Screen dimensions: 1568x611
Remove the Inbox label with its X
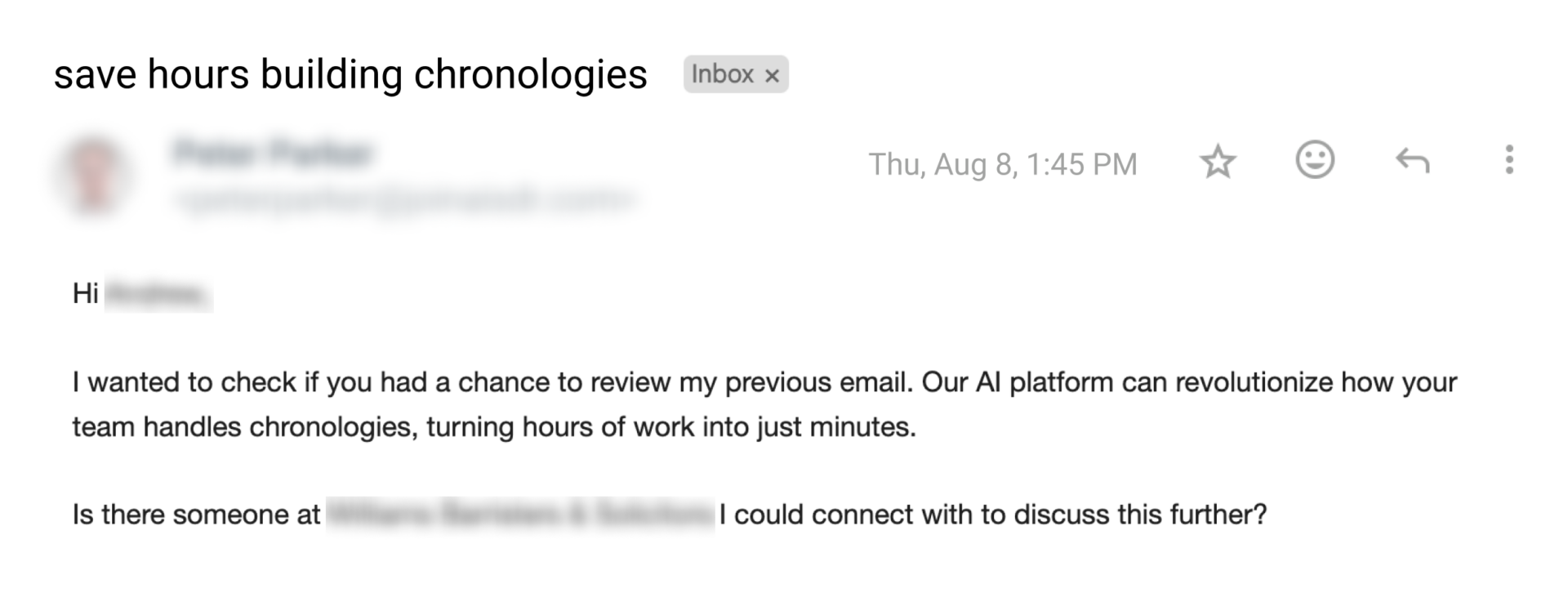772,76
